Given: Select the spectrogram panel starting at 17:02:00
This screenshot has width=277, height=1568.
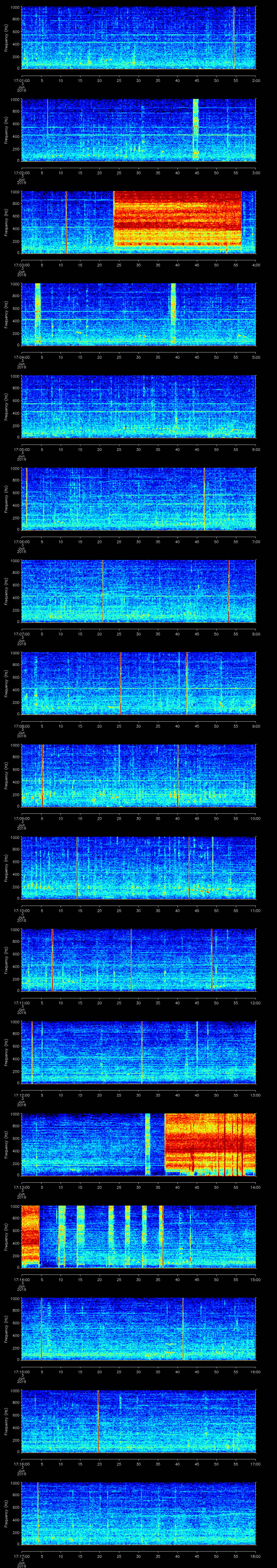Looking at the screenshot, I should [138, 130].
